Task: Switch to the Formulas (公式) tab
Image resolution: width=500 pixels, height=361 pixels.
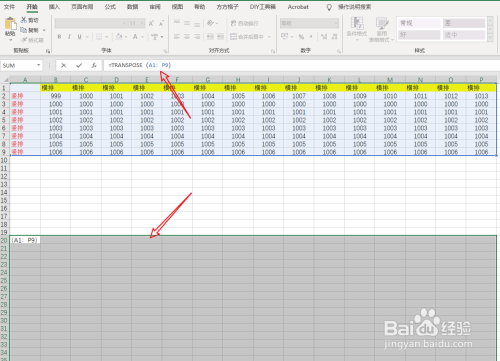Action: (x=110, y=7)
